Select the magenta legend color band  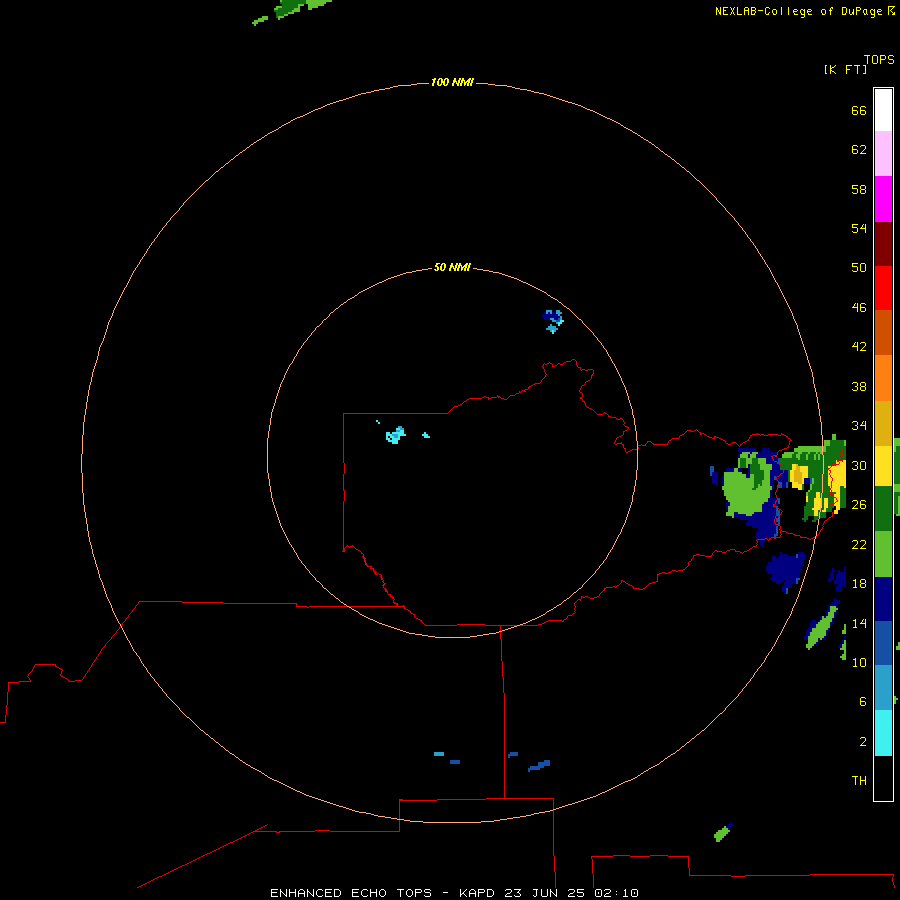click(883, 199)
